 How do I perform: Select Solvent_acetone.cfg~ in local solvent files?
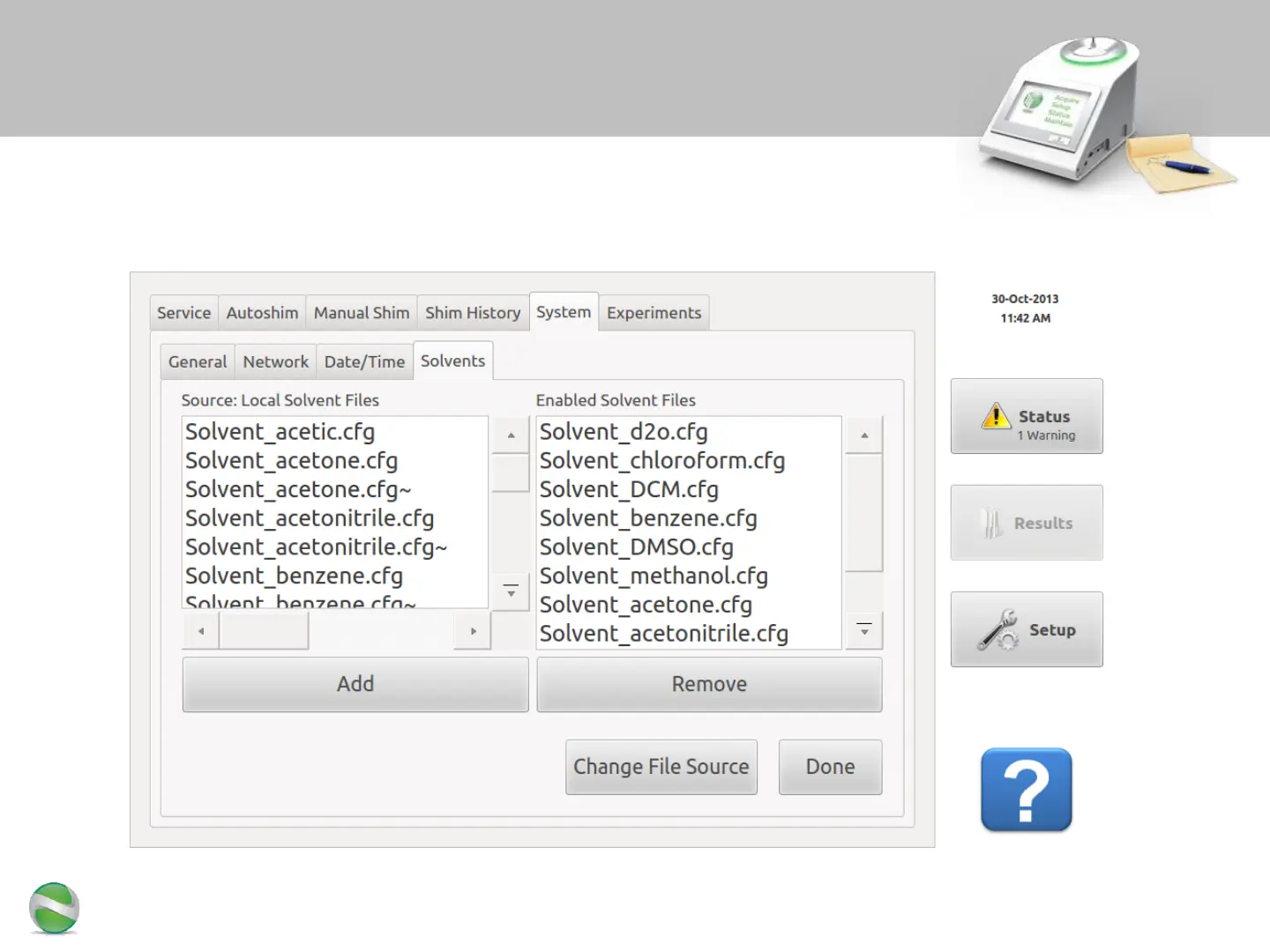[335, 490]
